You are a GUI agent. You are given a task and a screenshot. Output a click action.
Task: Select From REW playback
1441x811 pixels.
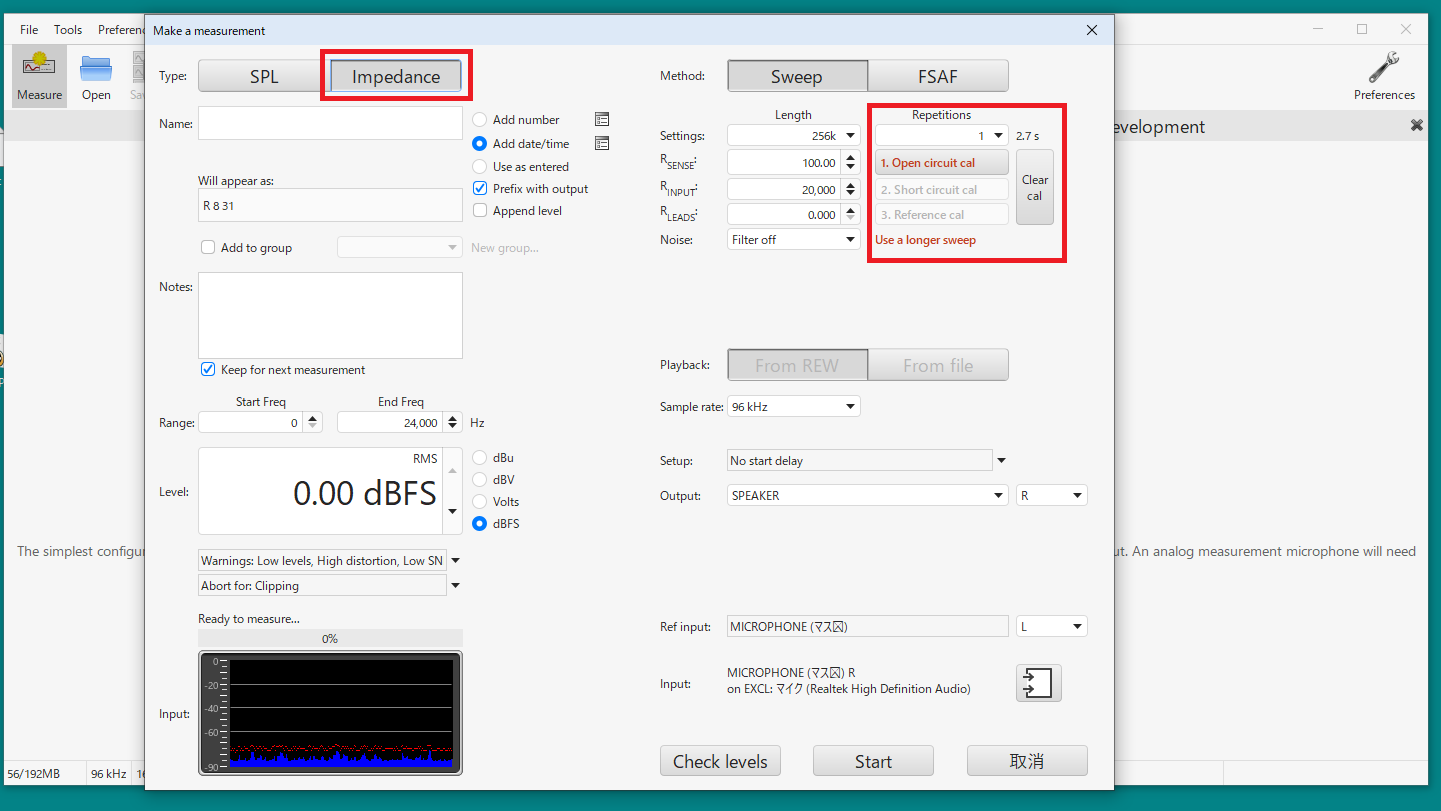point(797,365)
